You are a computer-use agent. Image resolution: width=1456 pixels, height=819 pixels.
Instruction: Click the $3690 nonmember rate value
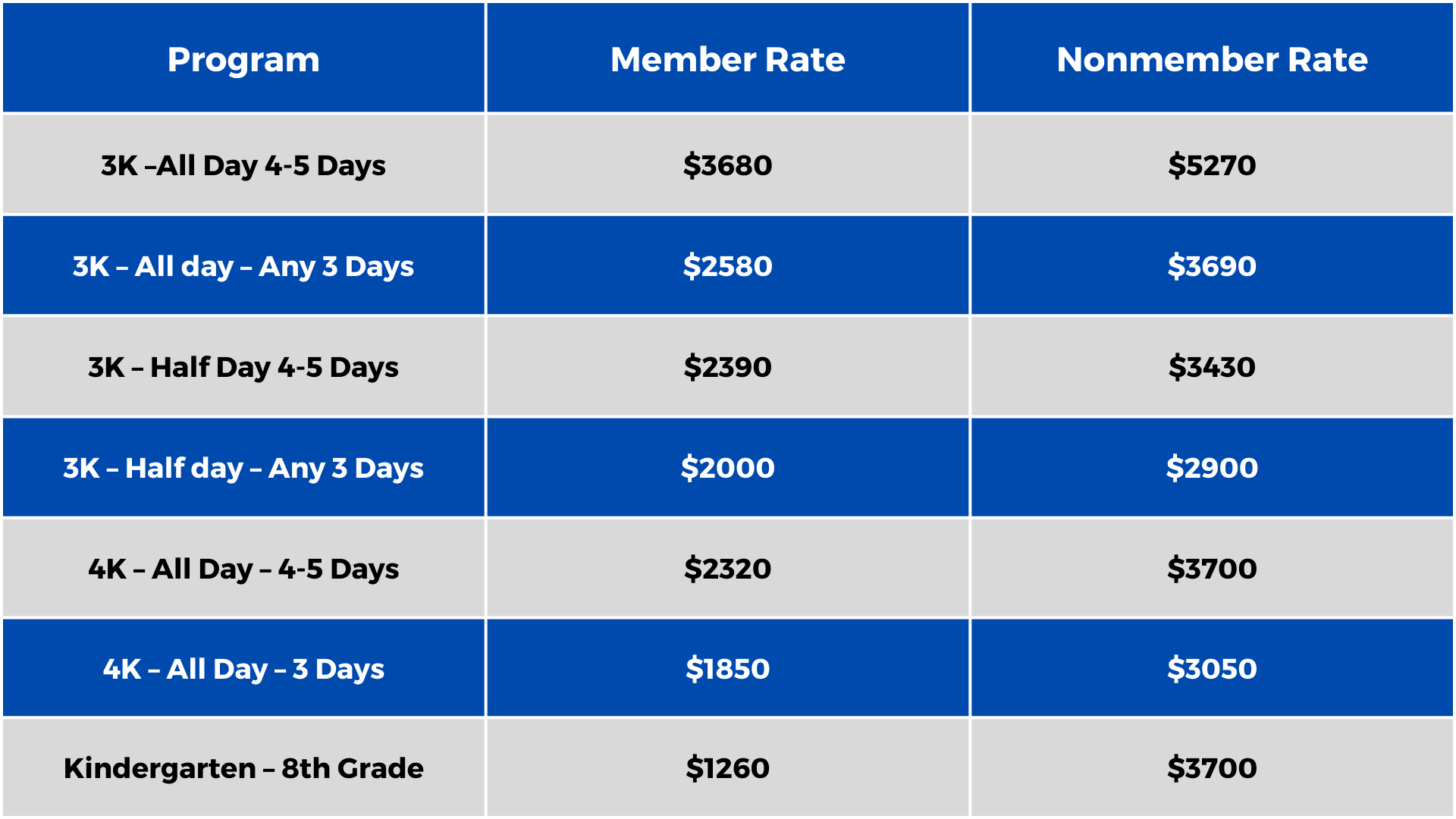[x=1212, y=266]
